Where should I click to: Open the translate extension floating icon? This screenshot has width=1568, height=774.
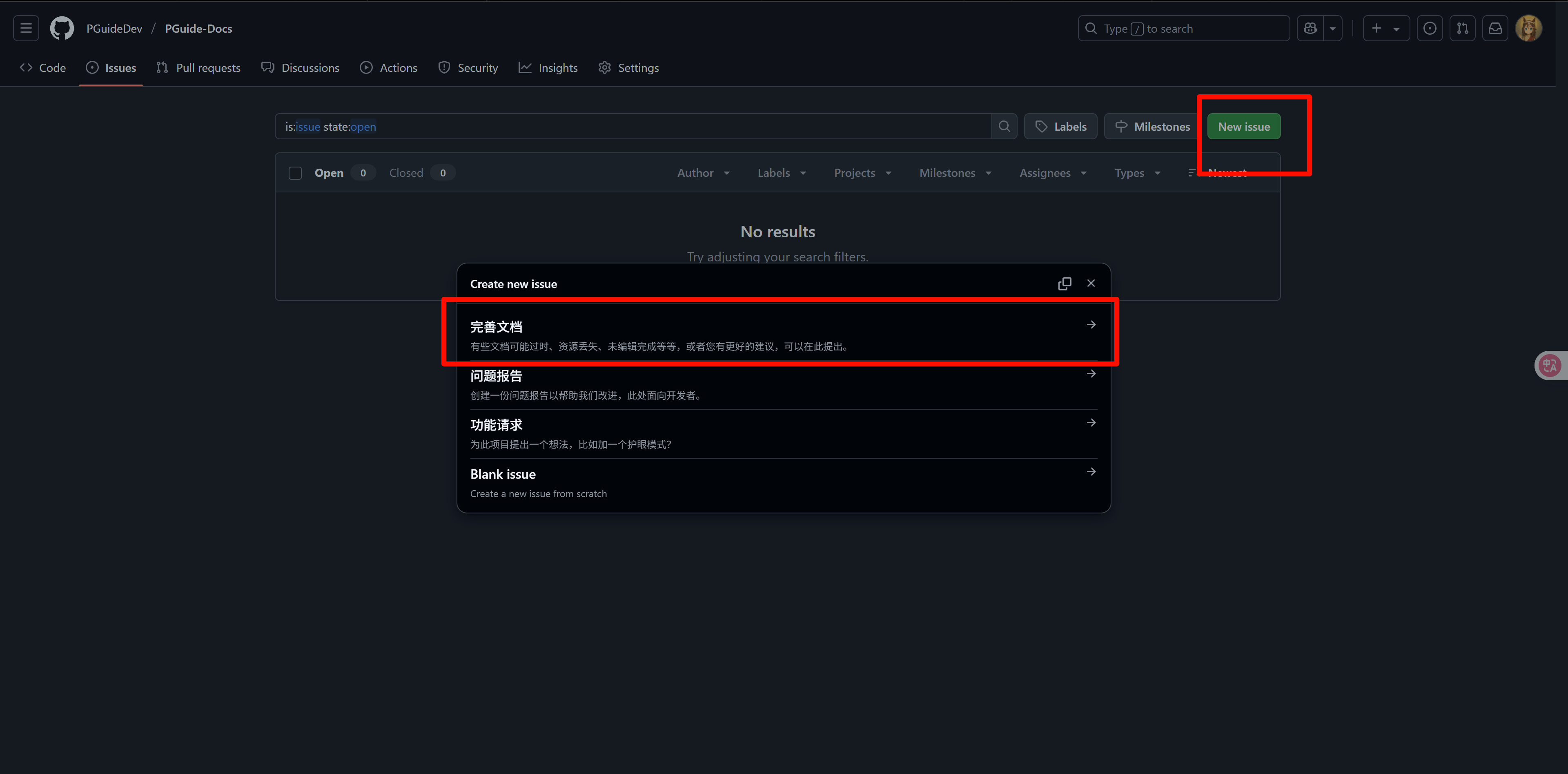tap(1550, 366)
